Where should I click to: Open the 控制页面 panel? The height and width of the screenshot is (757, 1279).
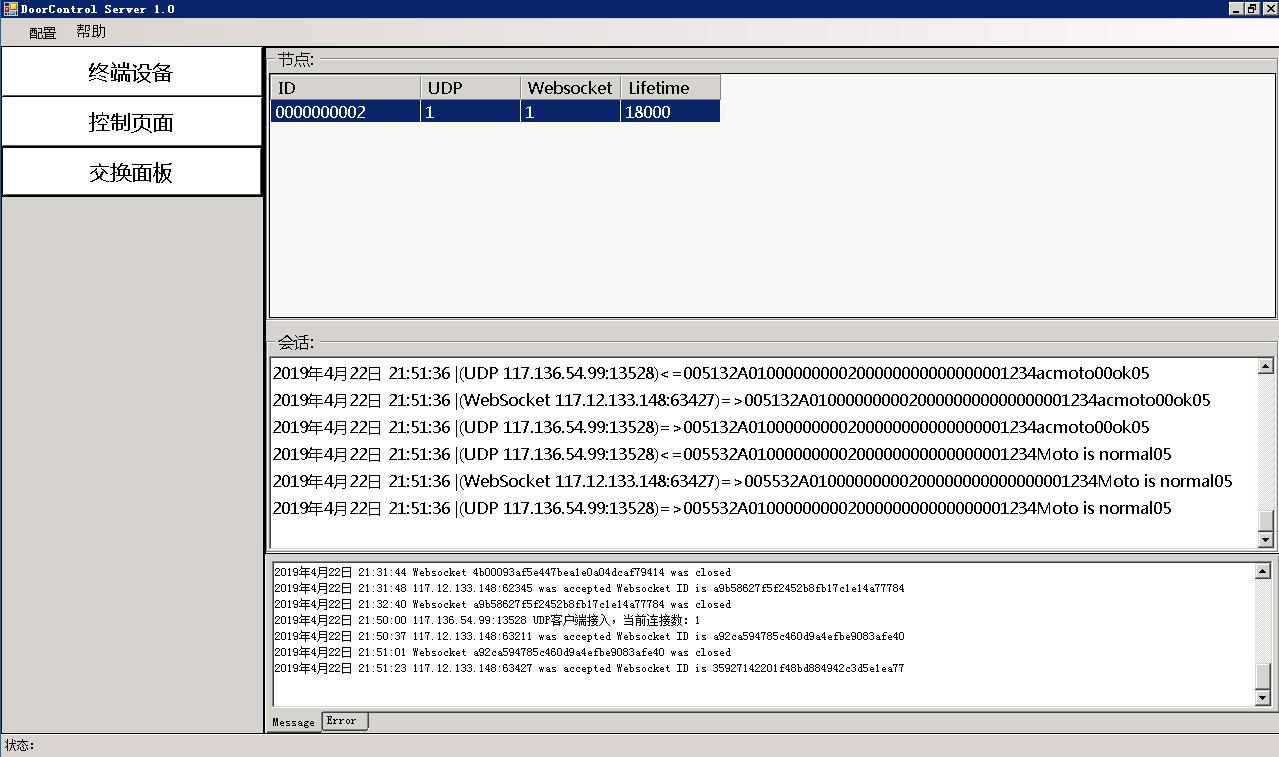(131, 122)
